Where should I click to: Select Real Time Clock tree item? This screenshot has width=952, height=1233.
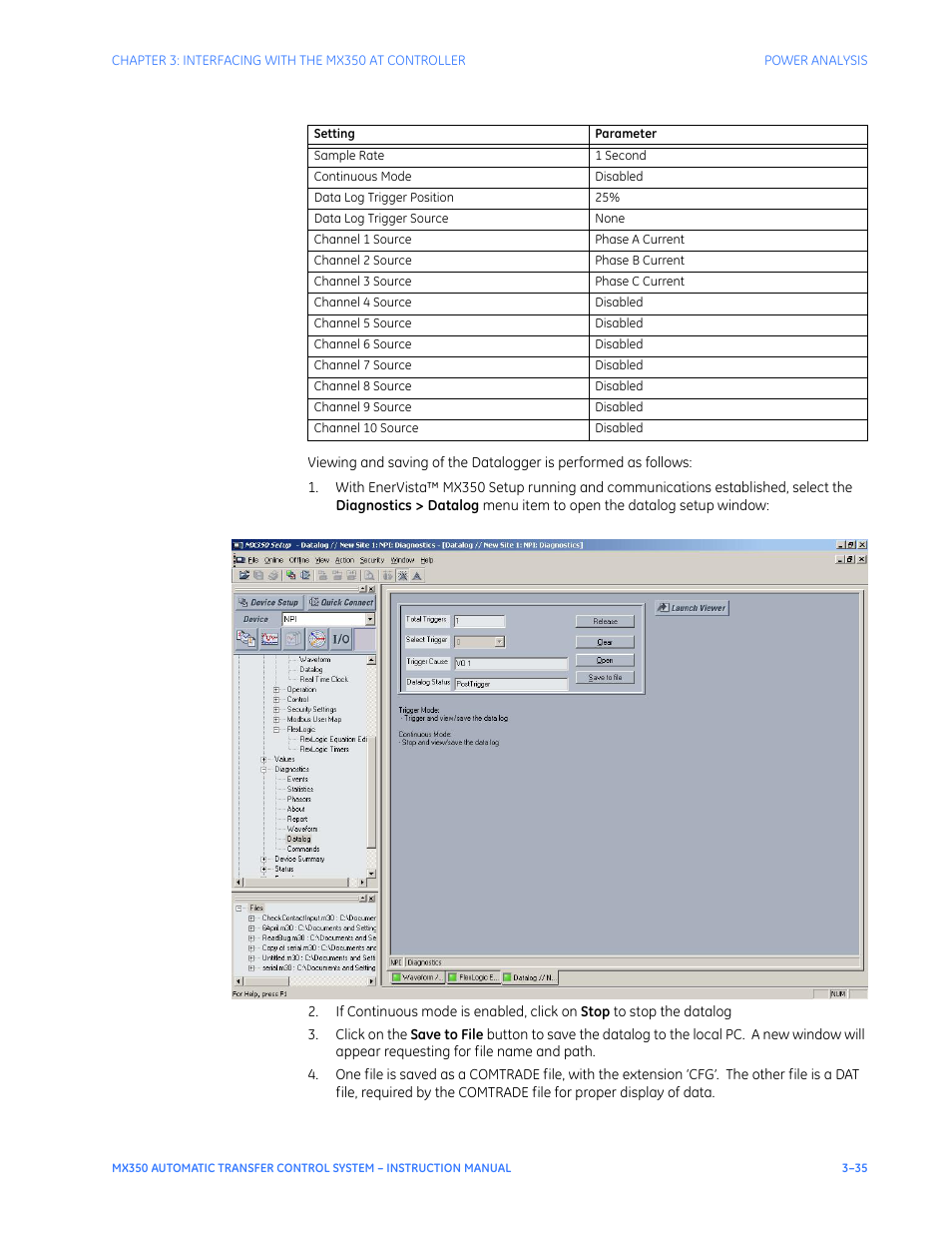(324, 680)
